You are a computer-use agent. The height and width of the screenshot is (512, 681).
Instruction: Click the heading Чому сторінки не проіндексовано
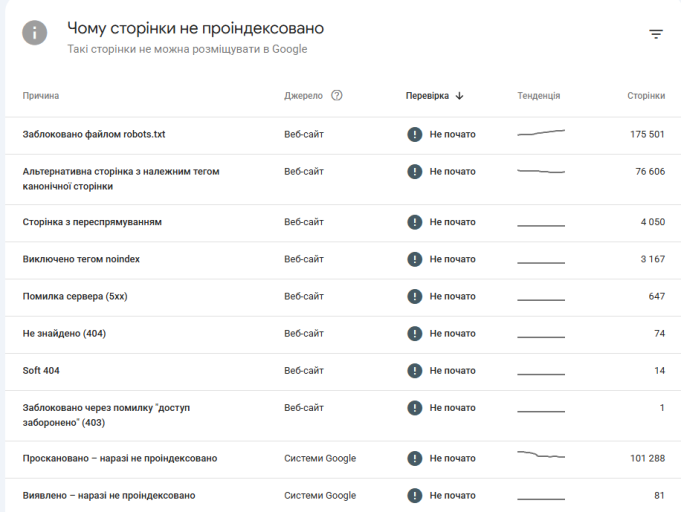pyautogui.click(x=195, y=28)
